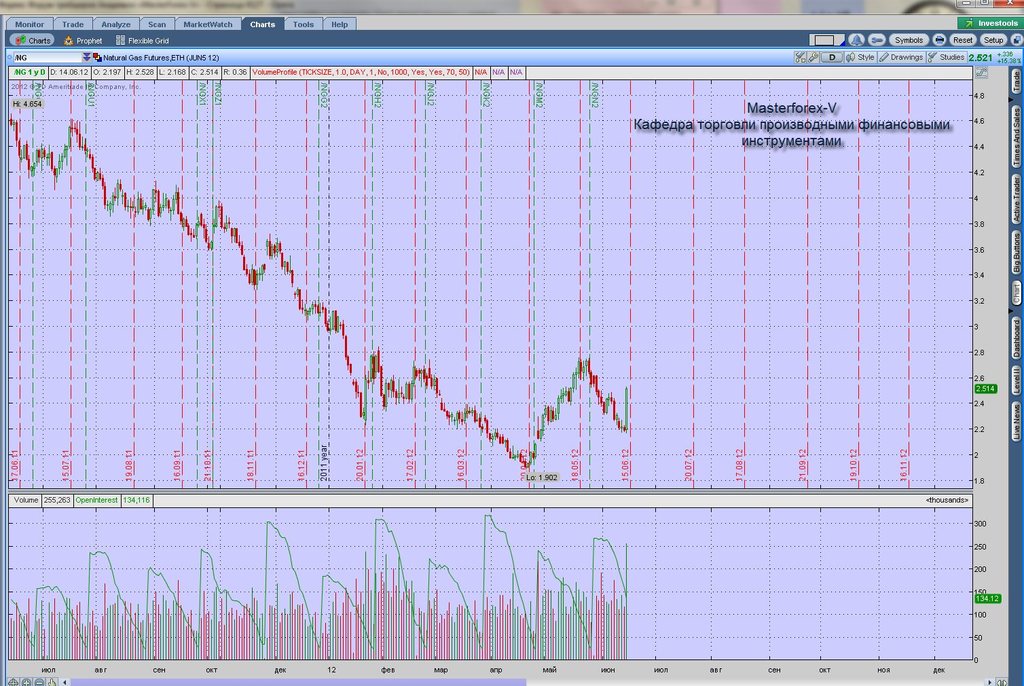Open the alerts bell icon
The width and height of the screenshot is (1024, 686).
click(856, 40)
